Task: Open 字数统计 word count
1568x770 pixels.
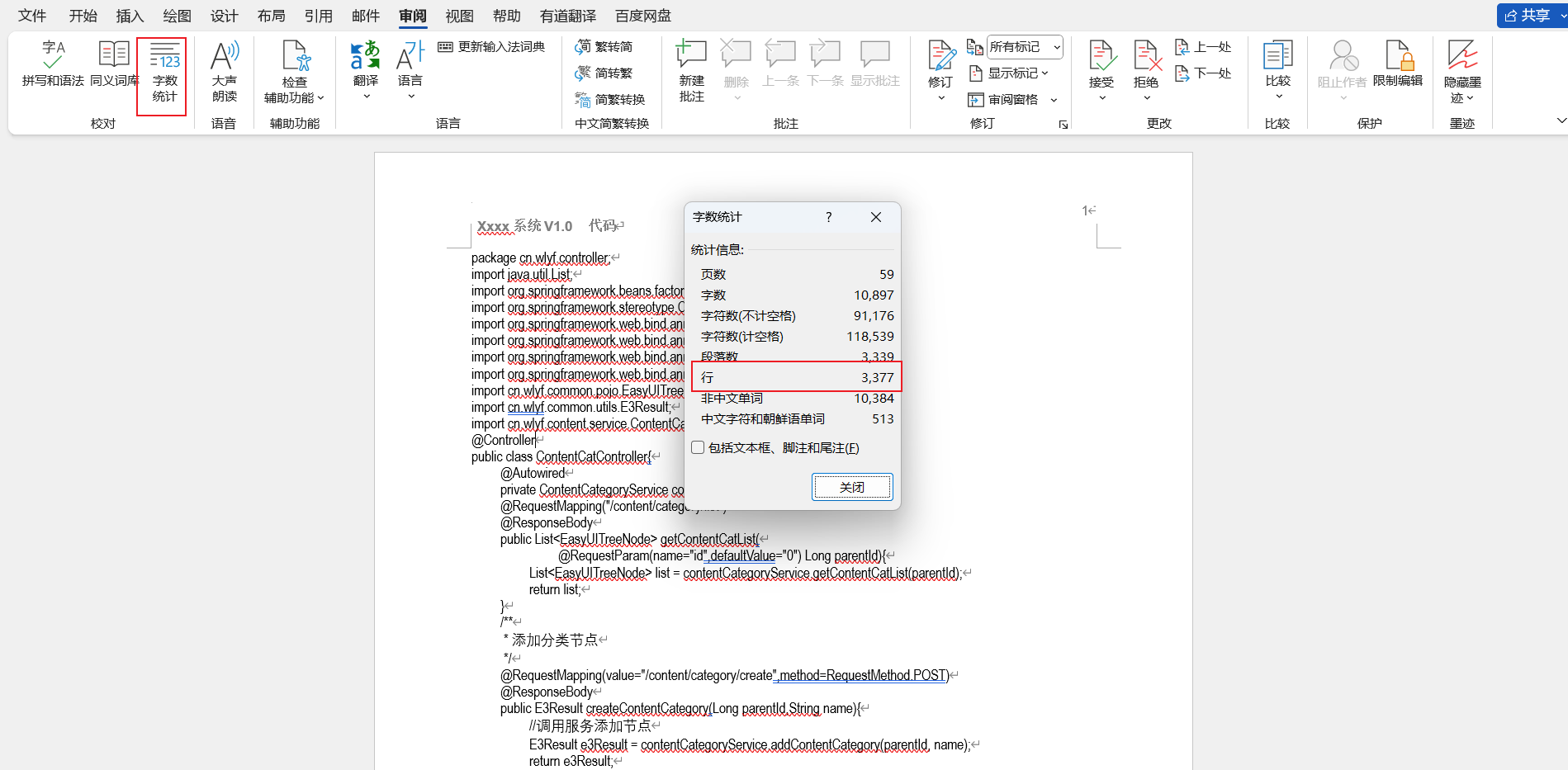Action: tap(165, 73)
